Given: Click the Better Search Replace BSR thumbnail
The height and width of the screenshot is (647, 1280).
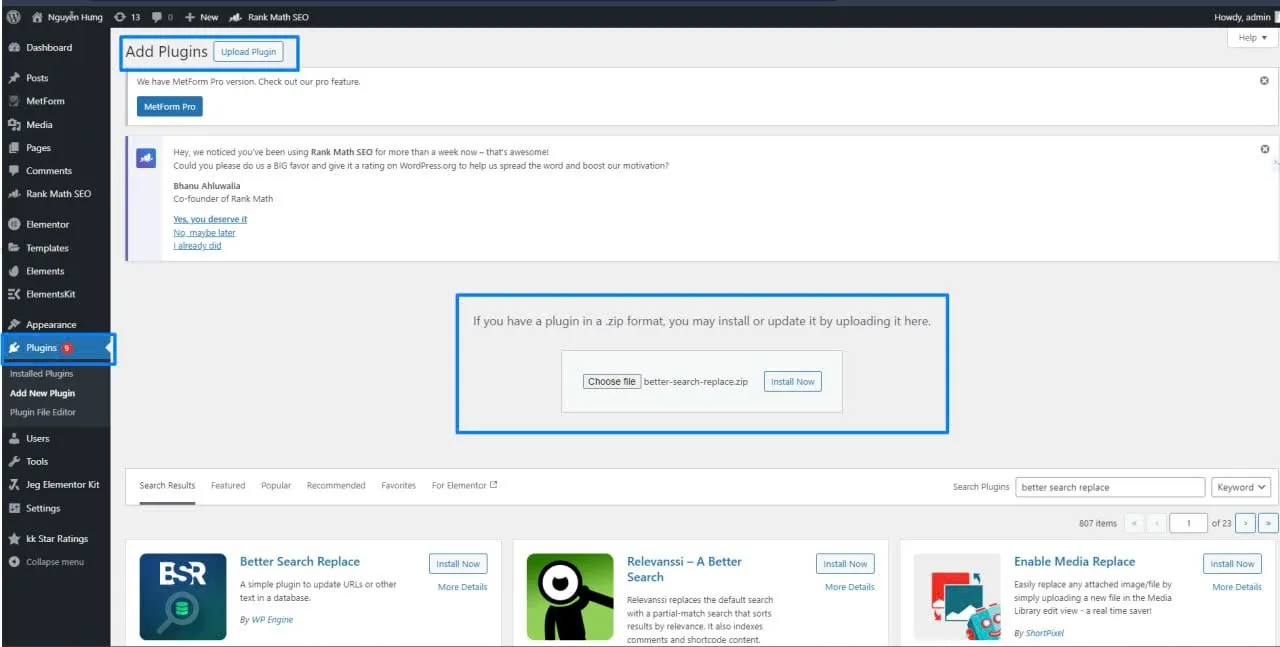Looking at the screenshot, I should coord(183,597).
